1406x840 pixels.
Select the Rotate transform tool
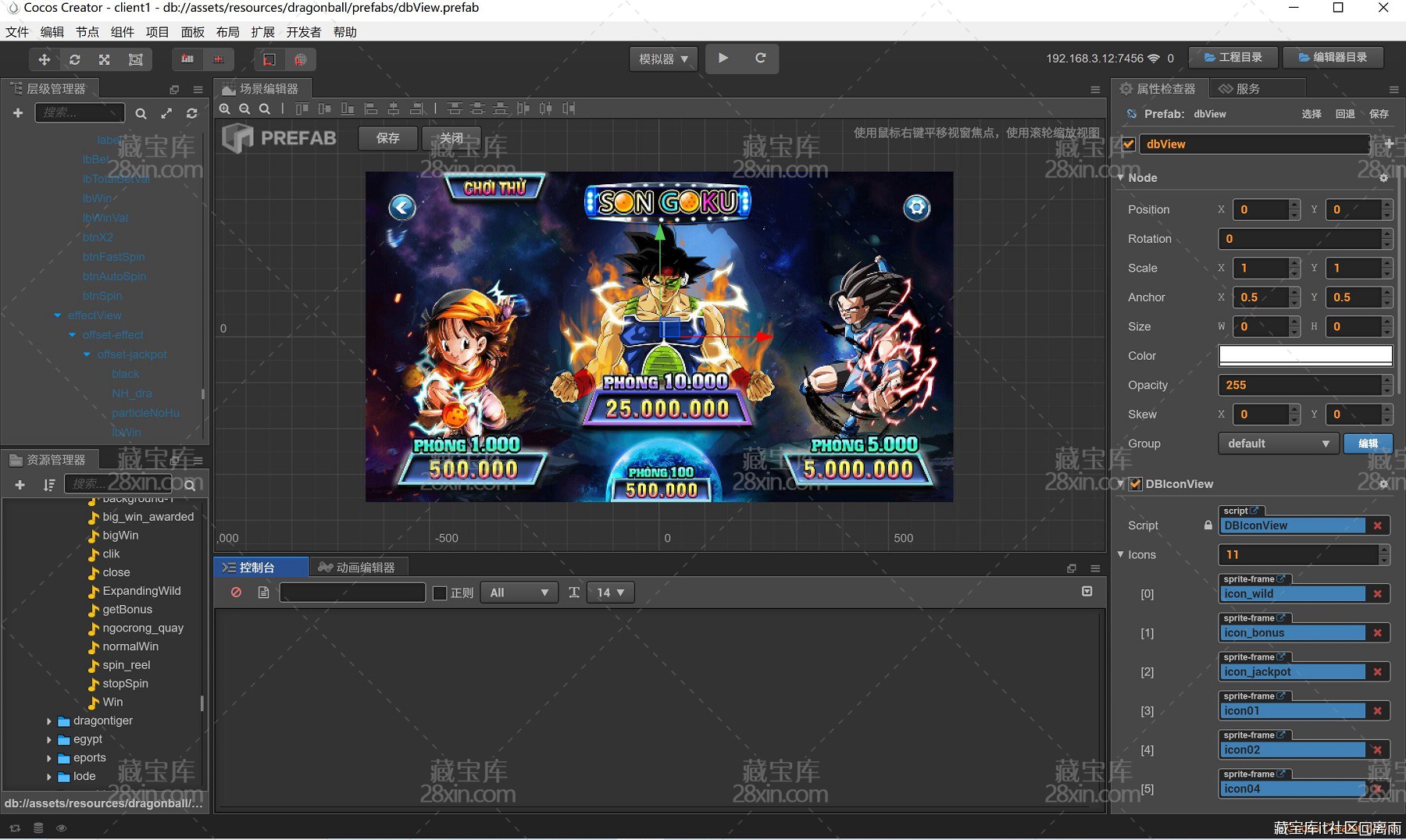point(74,59)
